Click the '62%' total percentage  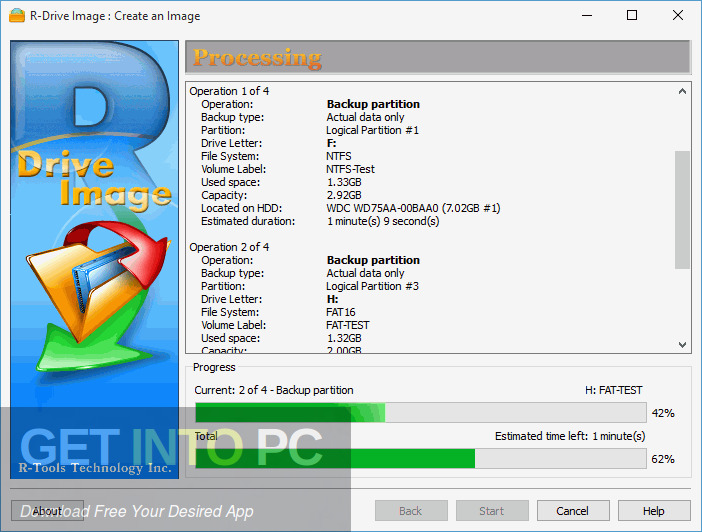coord(663,459)
